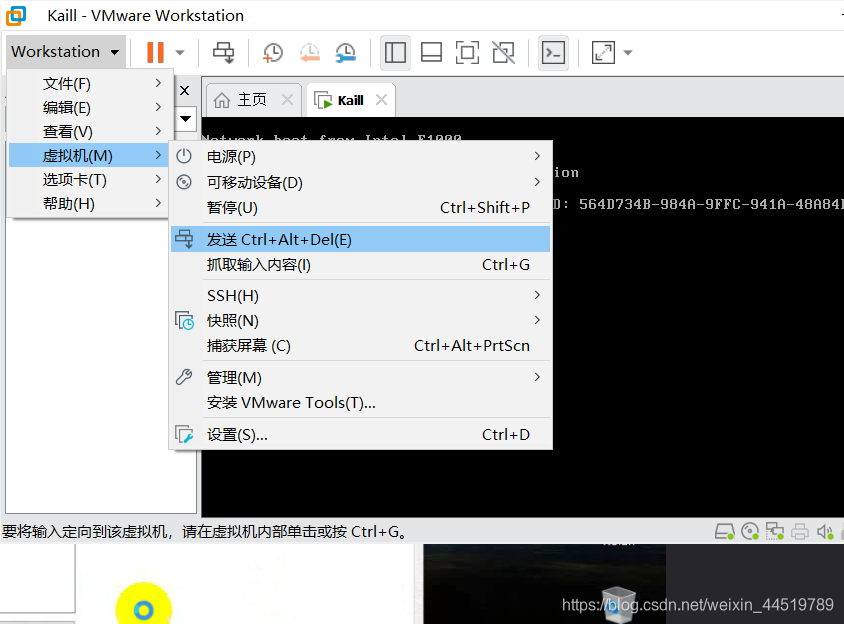
Task: Click the printer status bar icon
Action: (x=800, y=532)
